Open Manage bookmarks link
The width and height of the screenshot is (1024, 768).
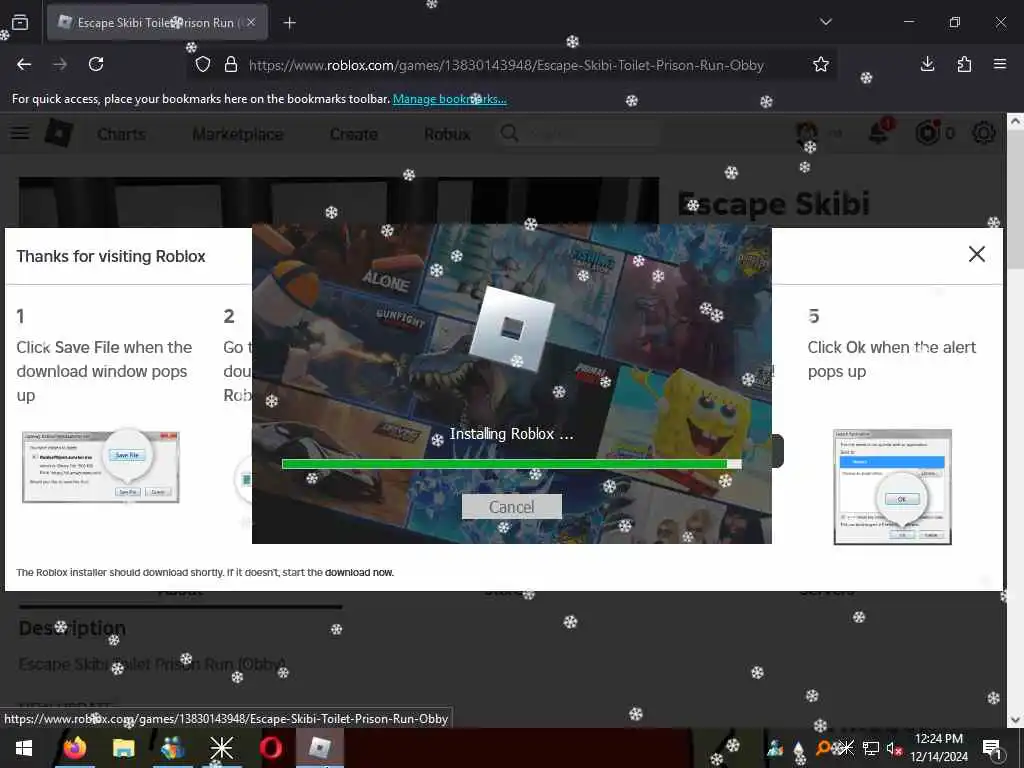coord(449,99)
